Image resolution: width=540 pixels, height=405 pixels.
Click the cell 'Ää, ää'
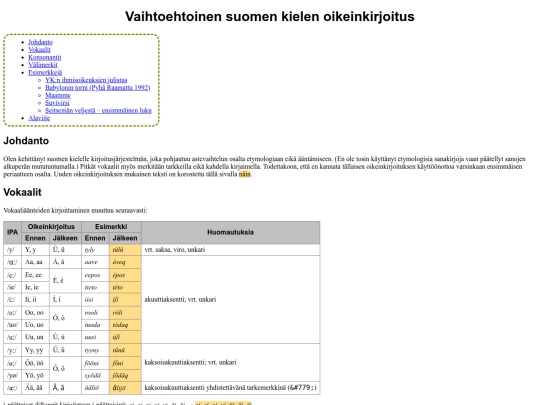tap(35, 388)
